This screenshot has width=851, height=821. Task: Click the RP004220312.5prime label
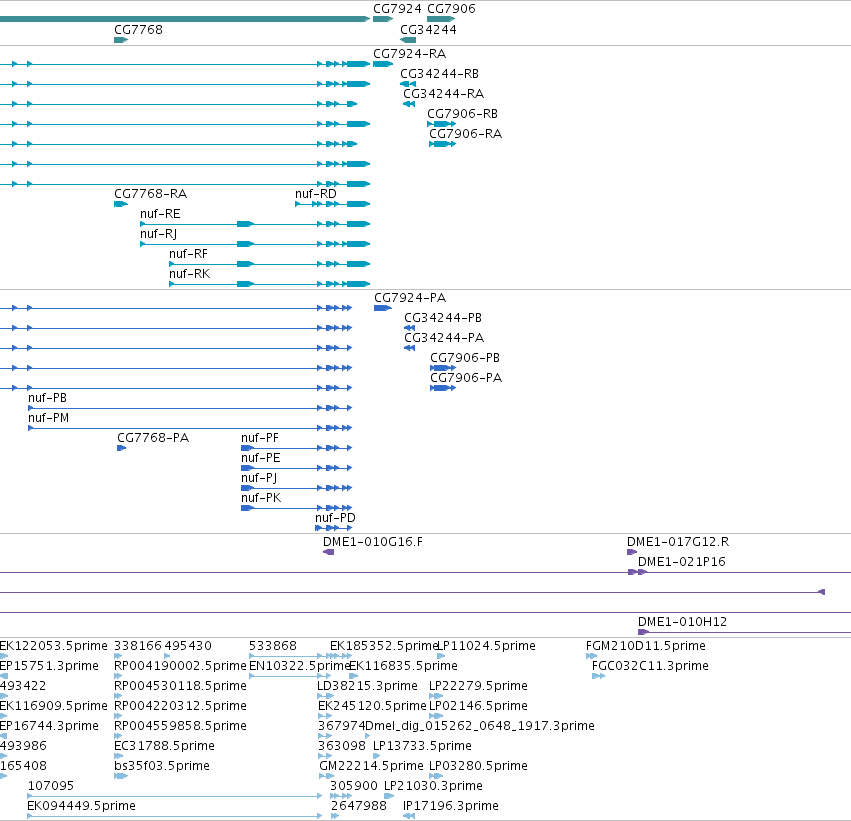[x=180, y=706]
